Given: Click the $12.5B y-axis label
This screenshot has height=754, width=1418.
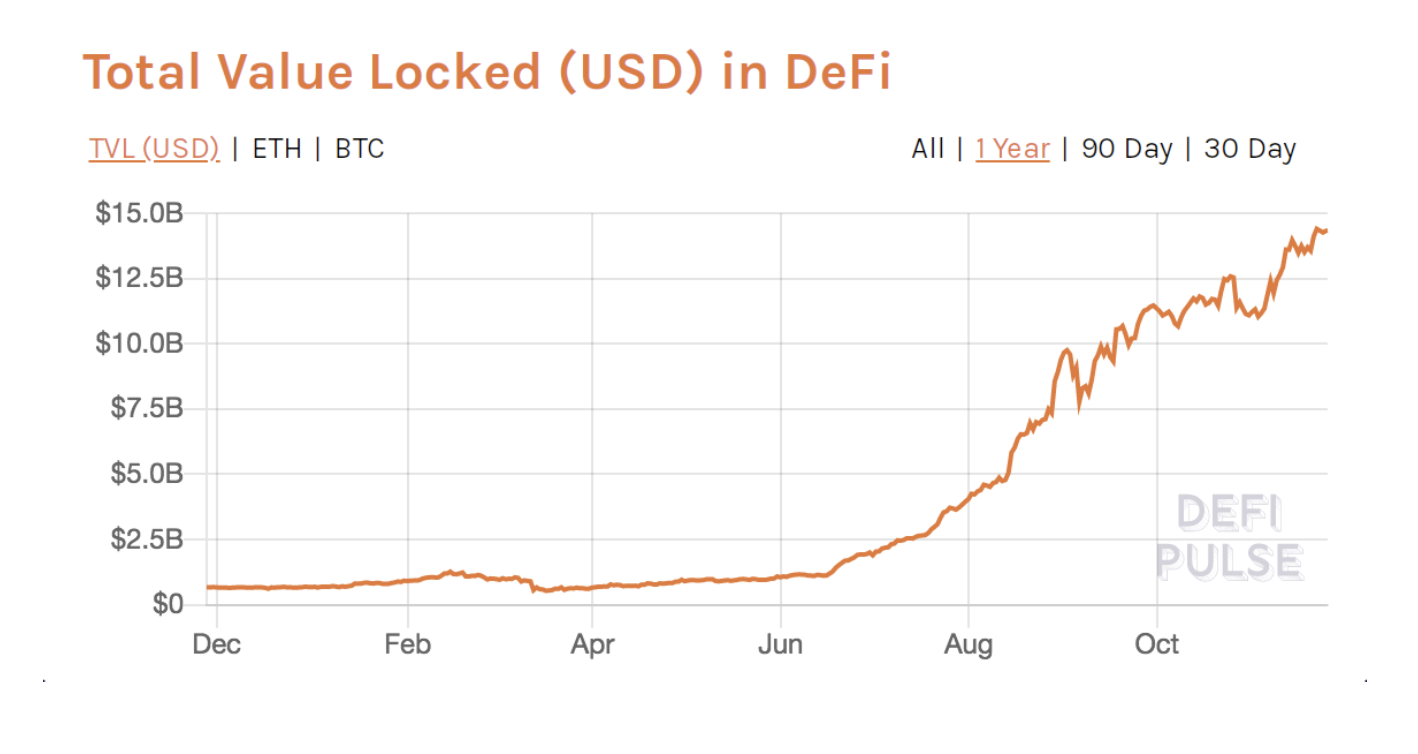Looking at the screenshot, I should [139, 278].
